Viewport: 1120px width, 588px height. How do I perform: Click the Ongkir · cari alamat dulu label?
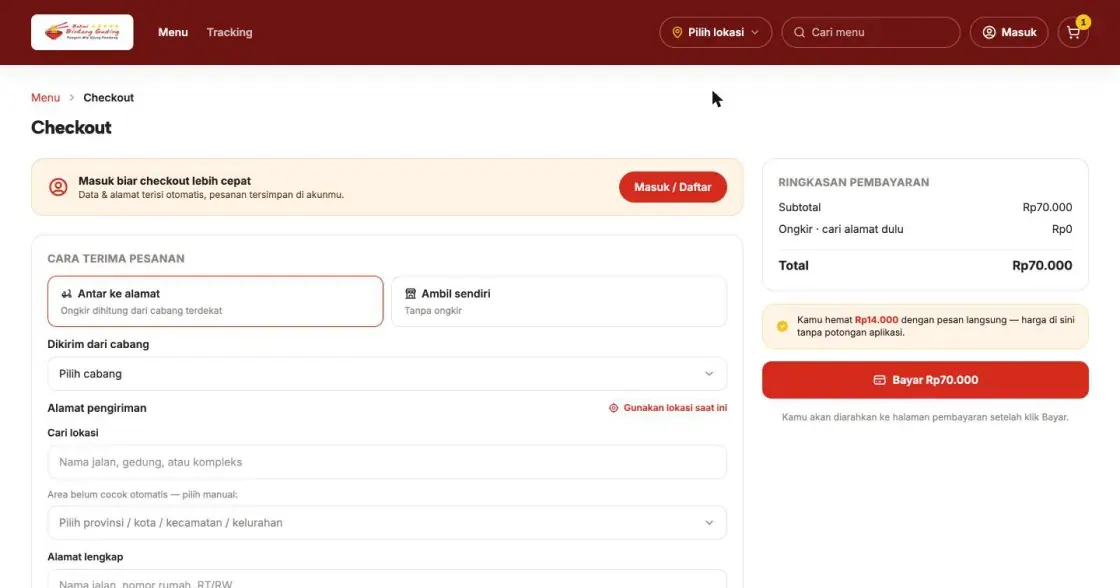click(x=841, y=229)
